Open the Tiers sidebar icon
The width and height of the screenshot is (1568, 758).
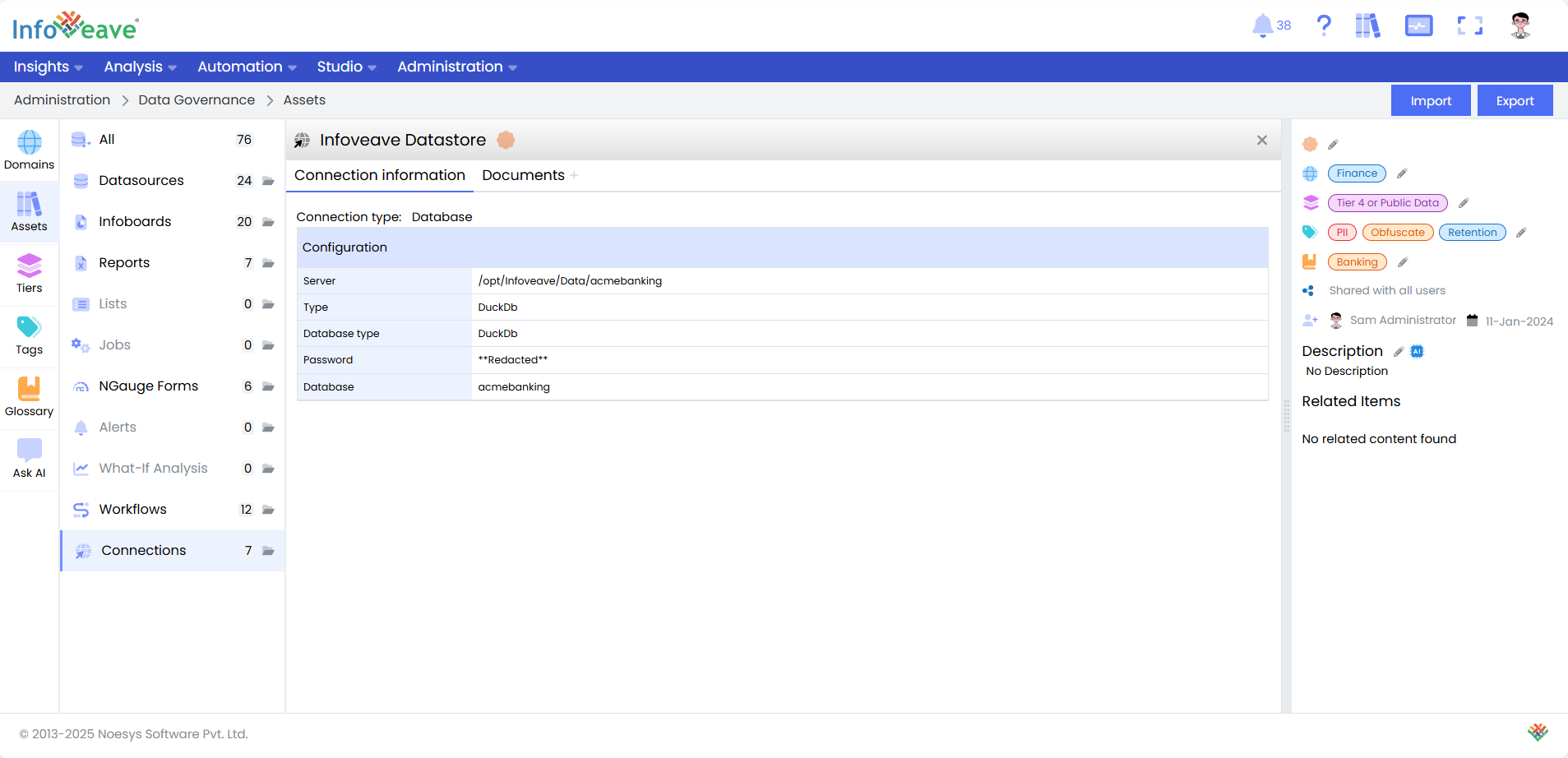[x=29, y=274]
